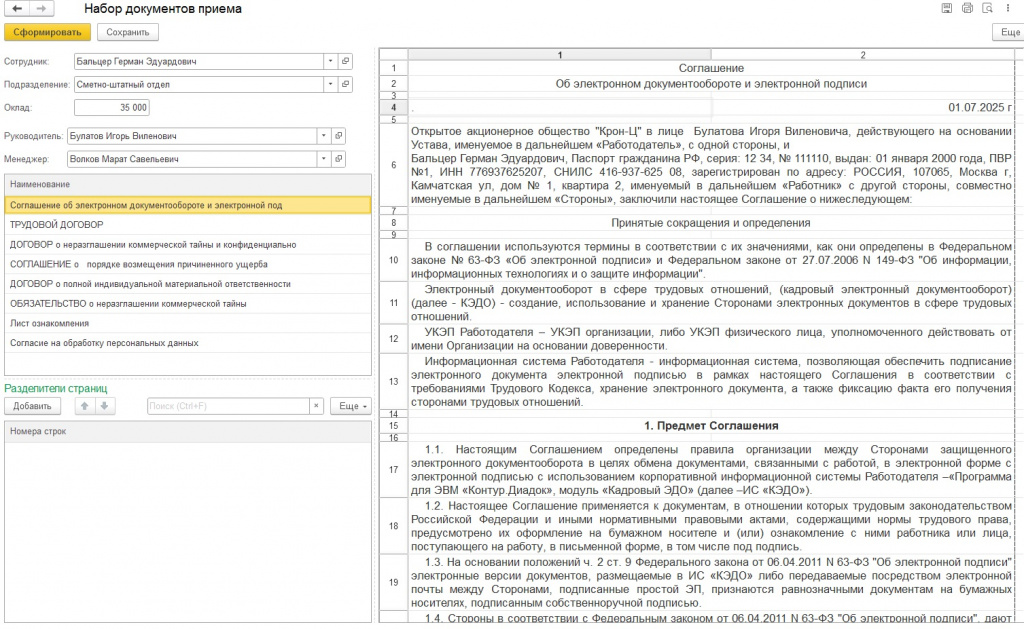This screenshot has width=1024, height=629.
Task: Expand the Руководитель dropdown list
Action: (x=323, y=136)
